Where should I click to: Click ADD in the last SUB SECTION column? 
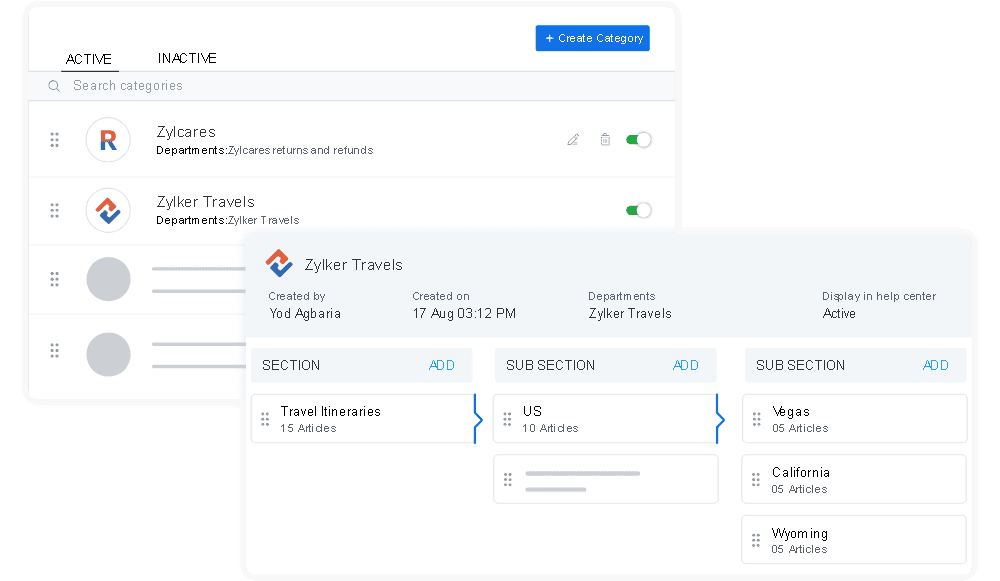tap(935, 365)
